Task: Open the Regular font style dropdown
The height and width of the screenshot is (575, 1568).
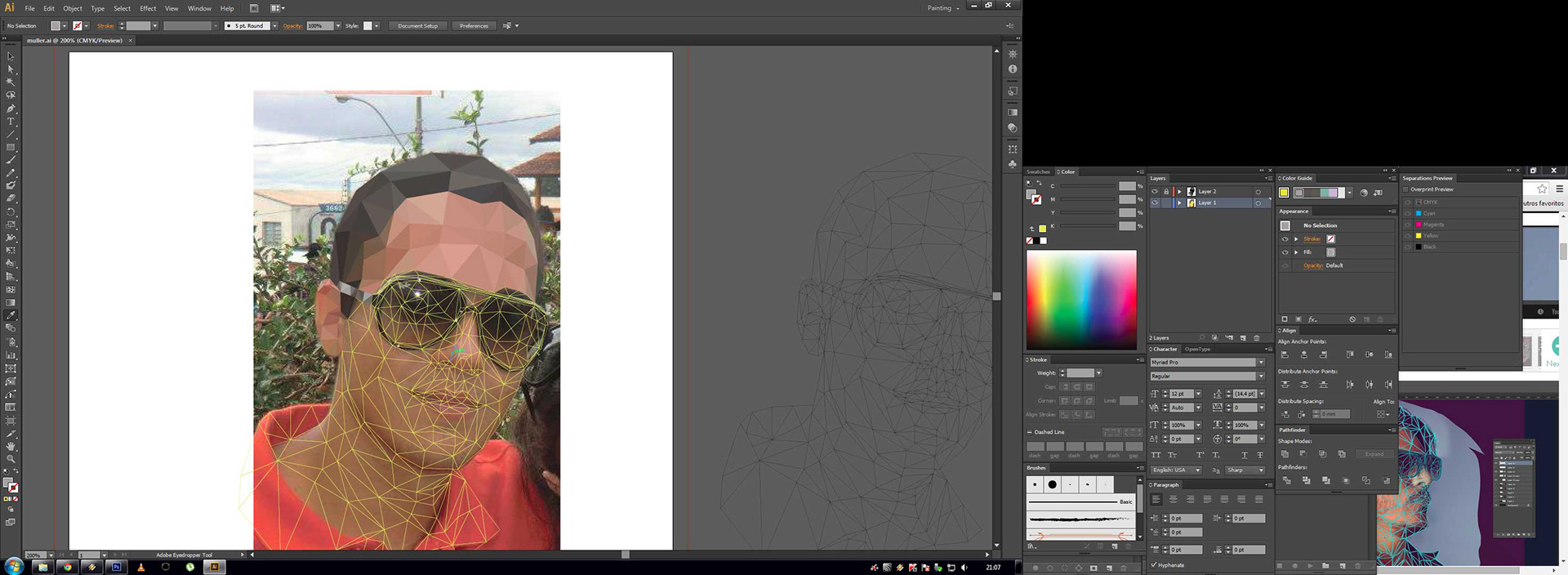Action: pyautogui.click(x=1261, y=377)
